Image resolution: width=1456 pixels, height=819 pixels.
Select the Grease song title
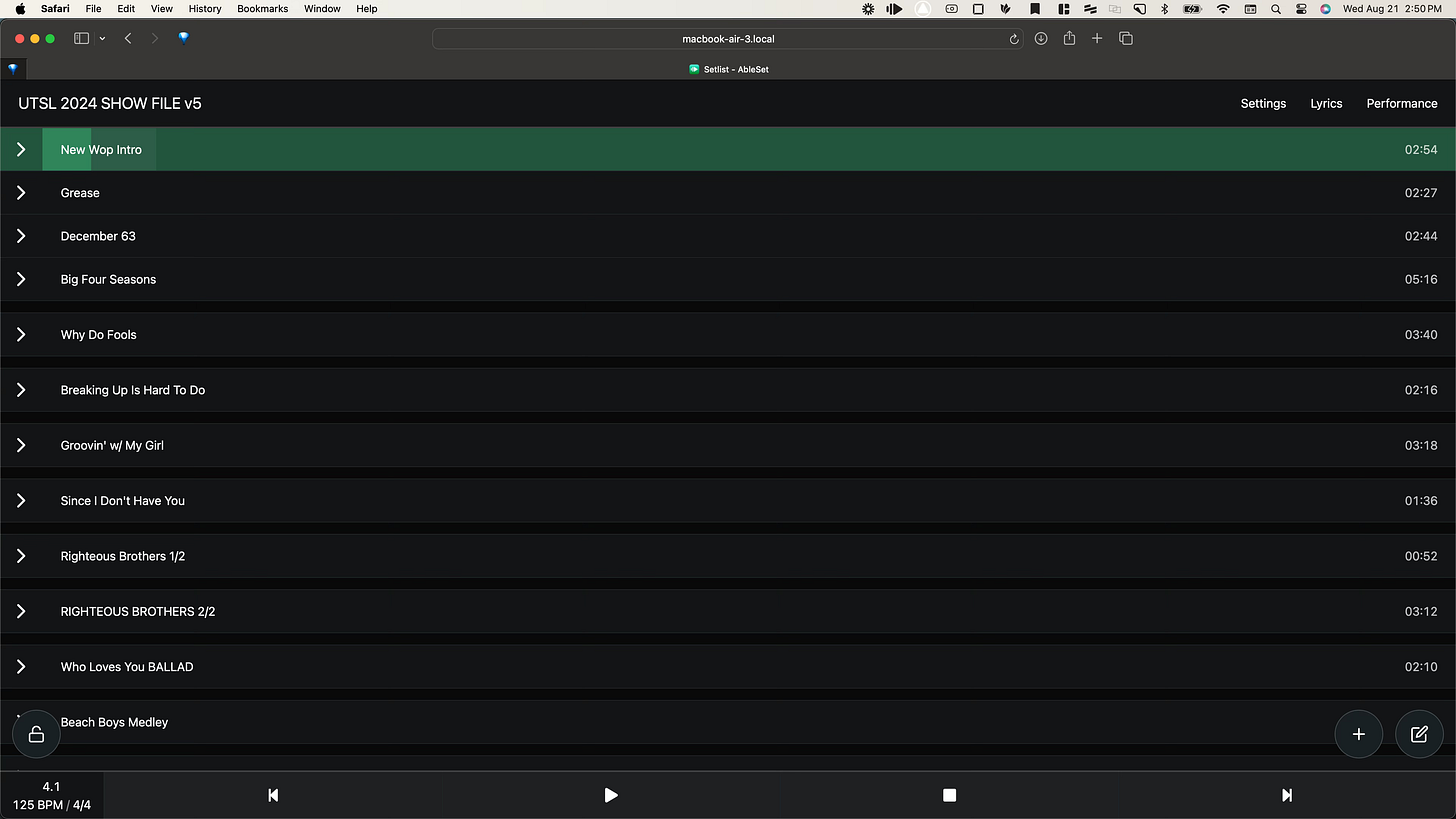[x=80, y=193]
